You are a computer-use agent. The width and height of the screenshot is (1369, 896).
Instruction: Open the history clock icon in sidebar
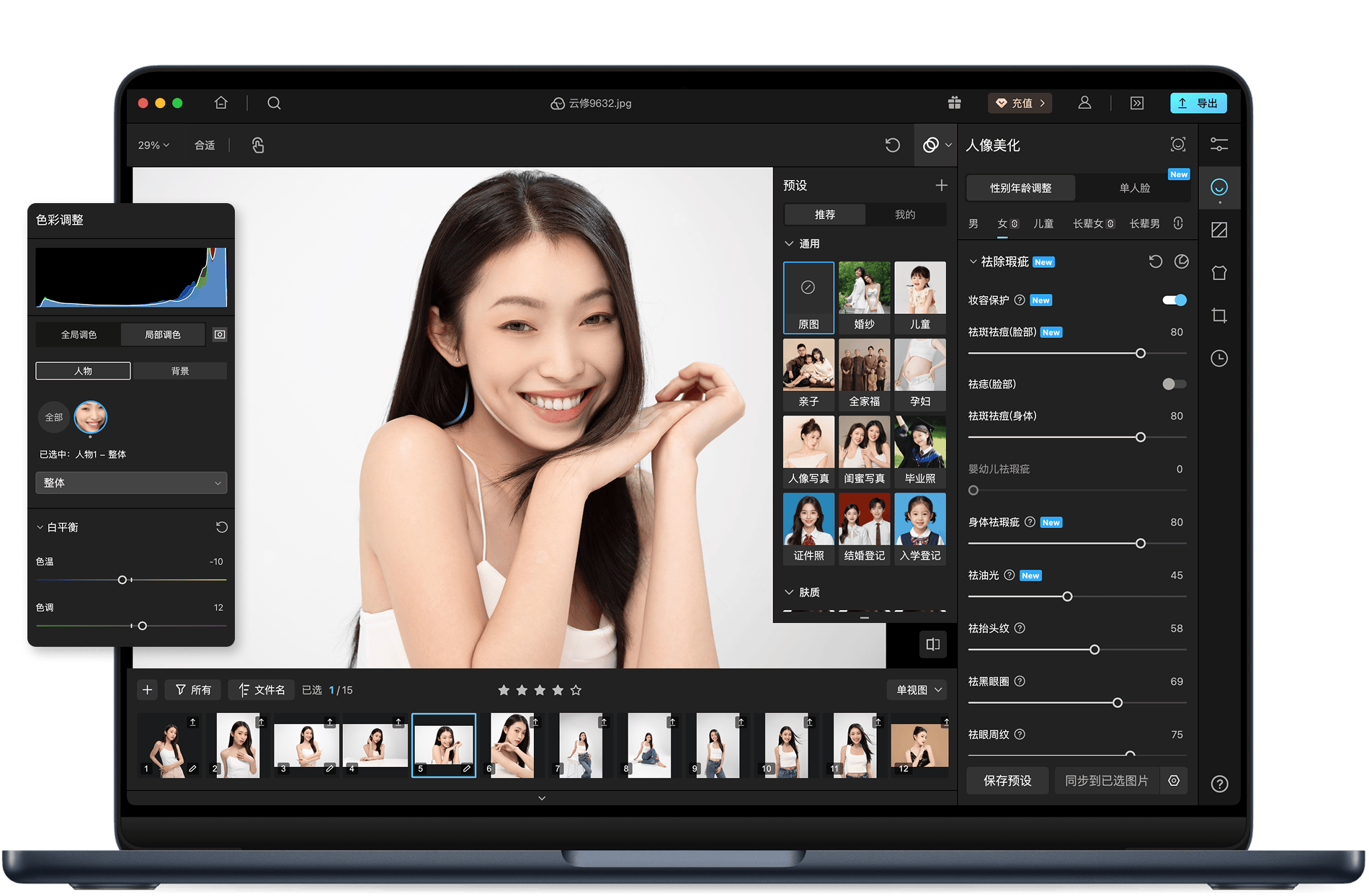tap(1219, 358)
